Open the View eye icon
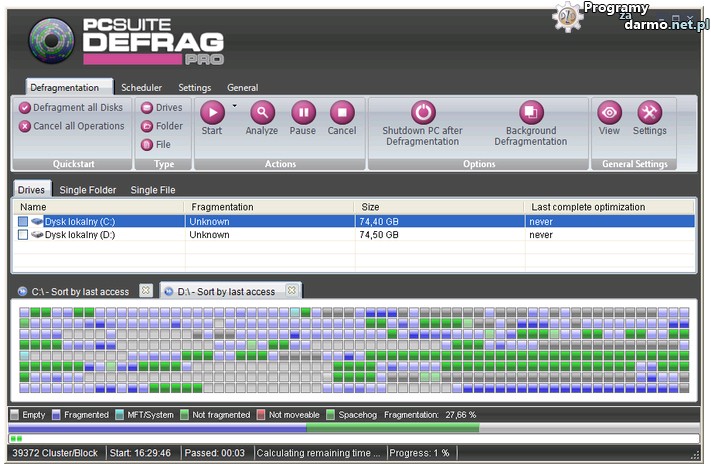 click(609, 113)
